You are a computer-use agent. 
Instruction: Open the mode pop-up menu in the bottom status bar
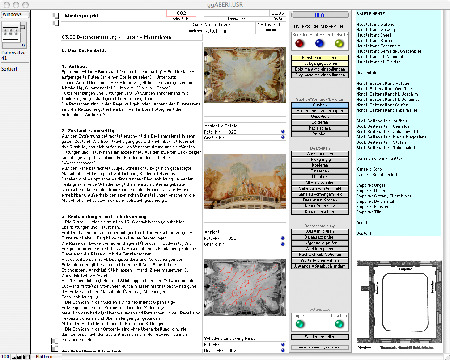click(x=43, y=357)
